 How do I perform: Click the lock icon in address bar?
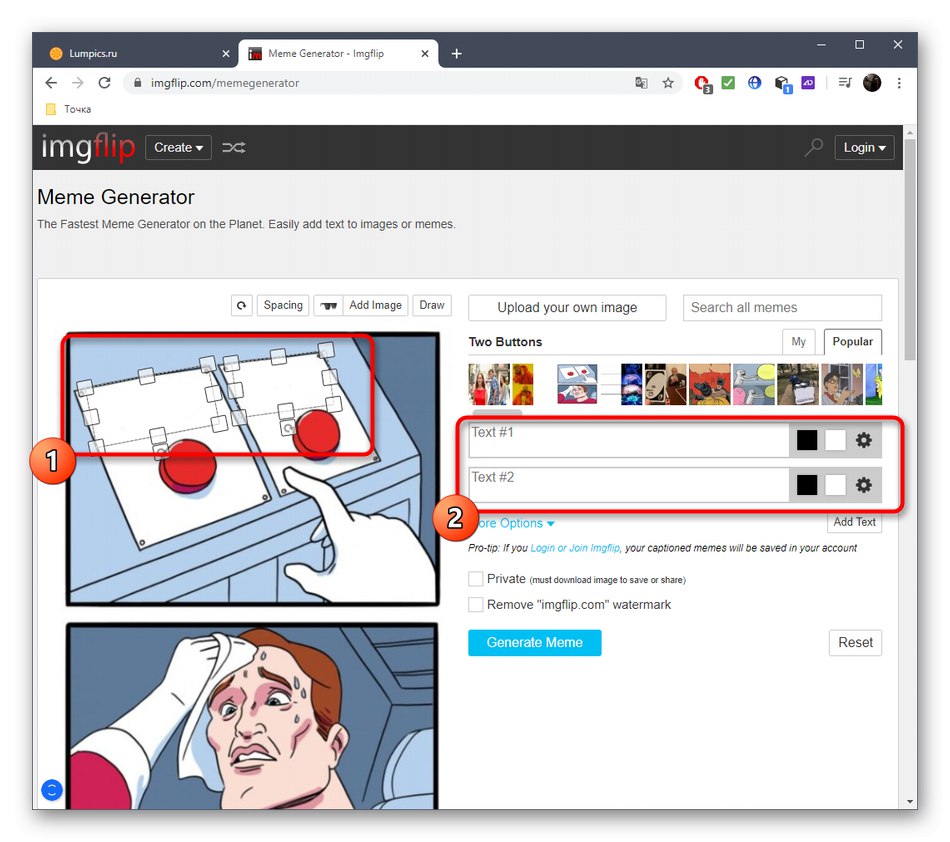point(138,83)
